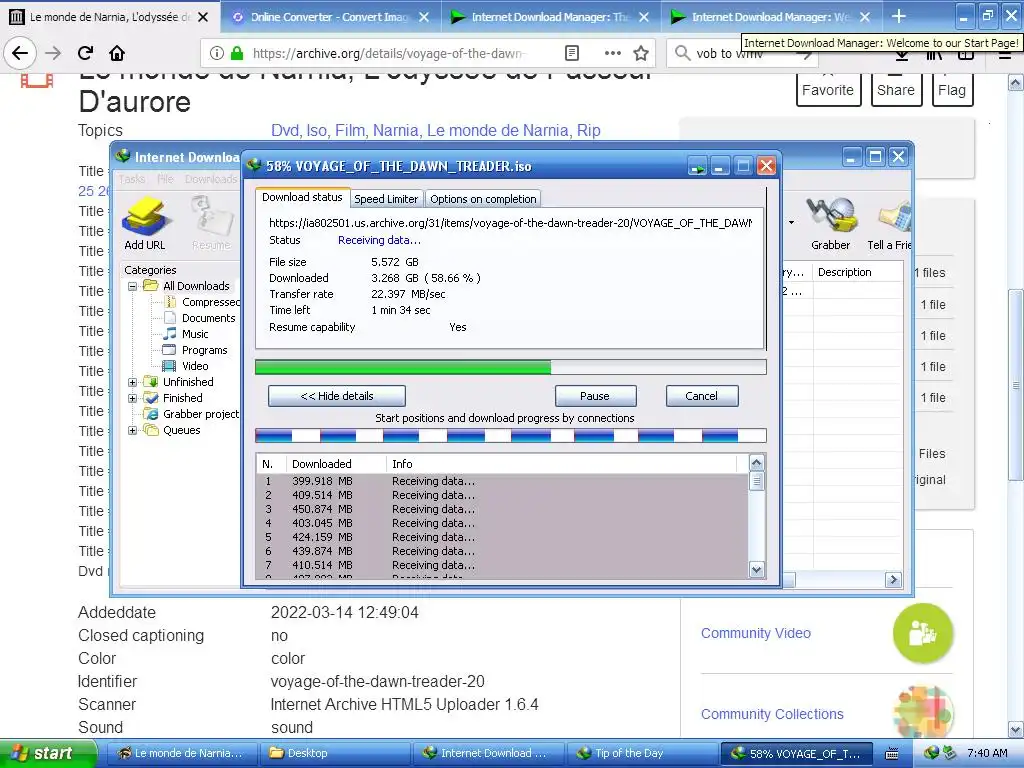Open the Downloads menu in IDM
Screen dimensions: 1024x768
click(x=210, y=179)
